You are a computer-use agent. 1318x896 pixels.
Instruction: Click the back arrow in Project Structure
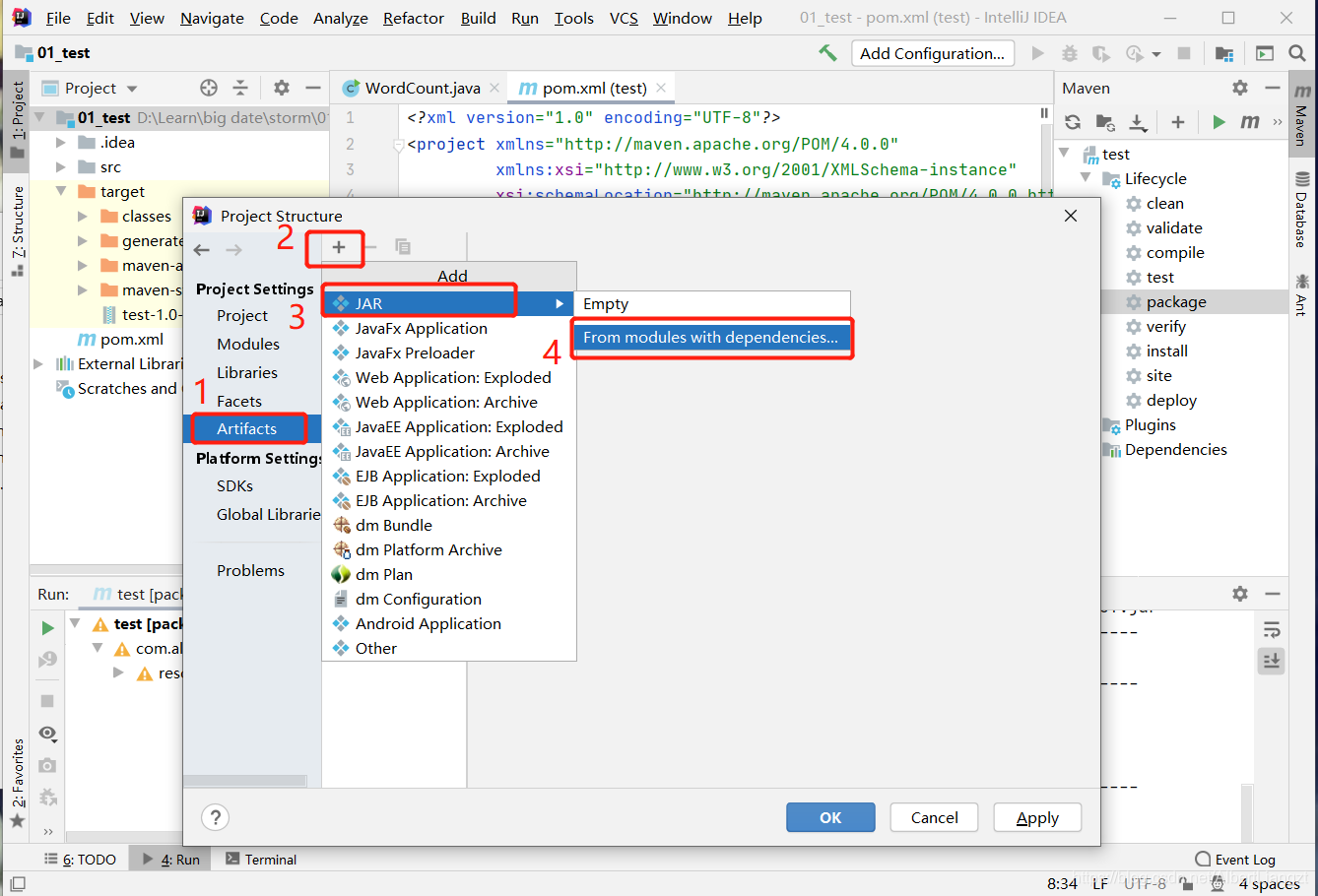pyautogui.click(x=202, y=250)
